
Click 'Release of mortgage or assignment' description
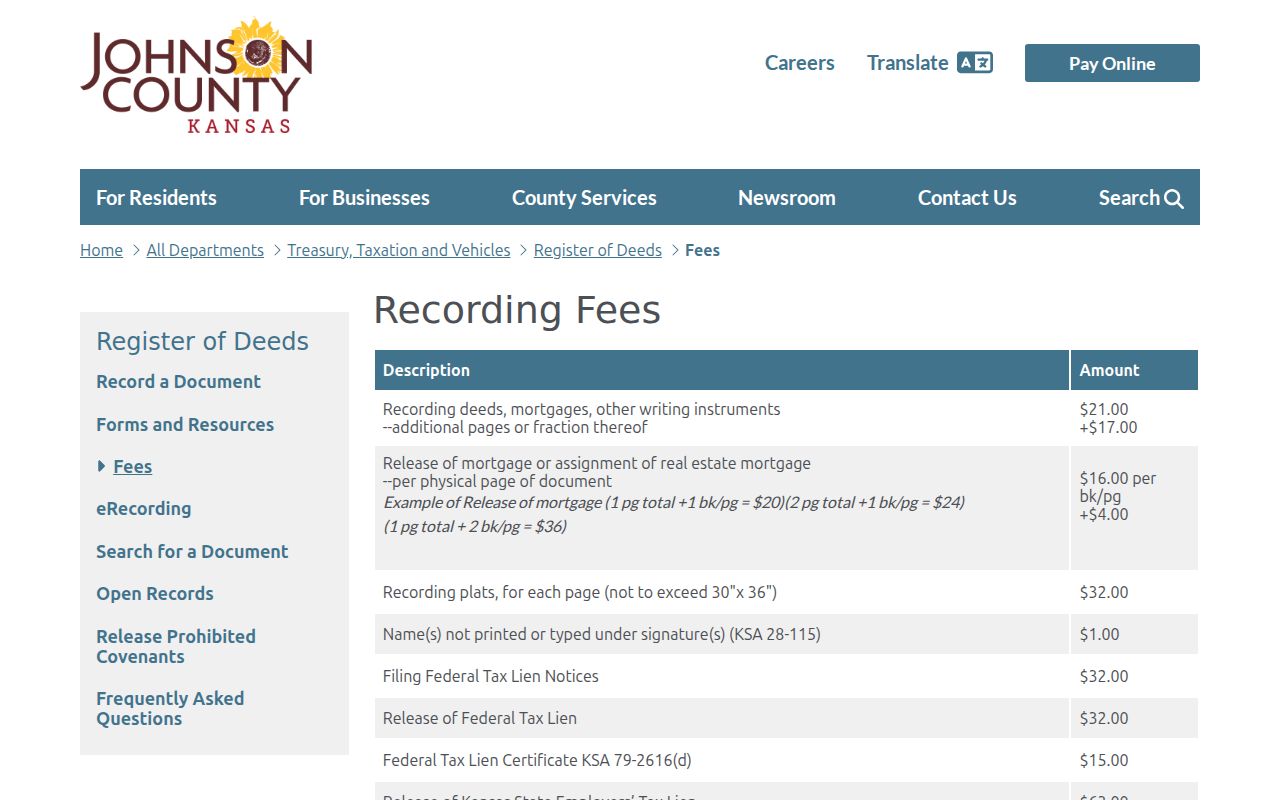(597, 463)
